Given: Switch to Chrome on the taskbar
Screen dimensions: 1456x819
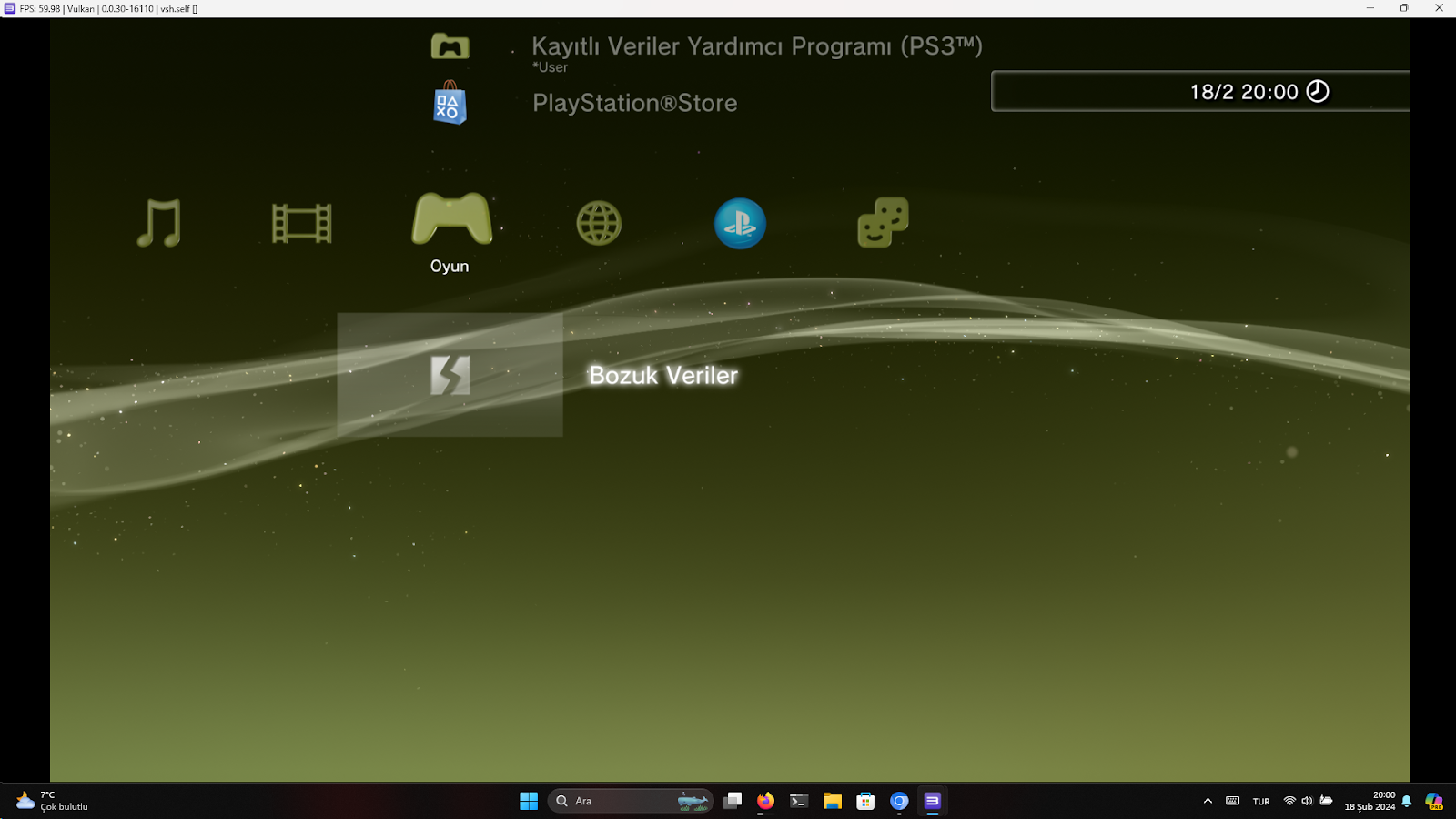Looking at the screenshot, I should 899,801.
